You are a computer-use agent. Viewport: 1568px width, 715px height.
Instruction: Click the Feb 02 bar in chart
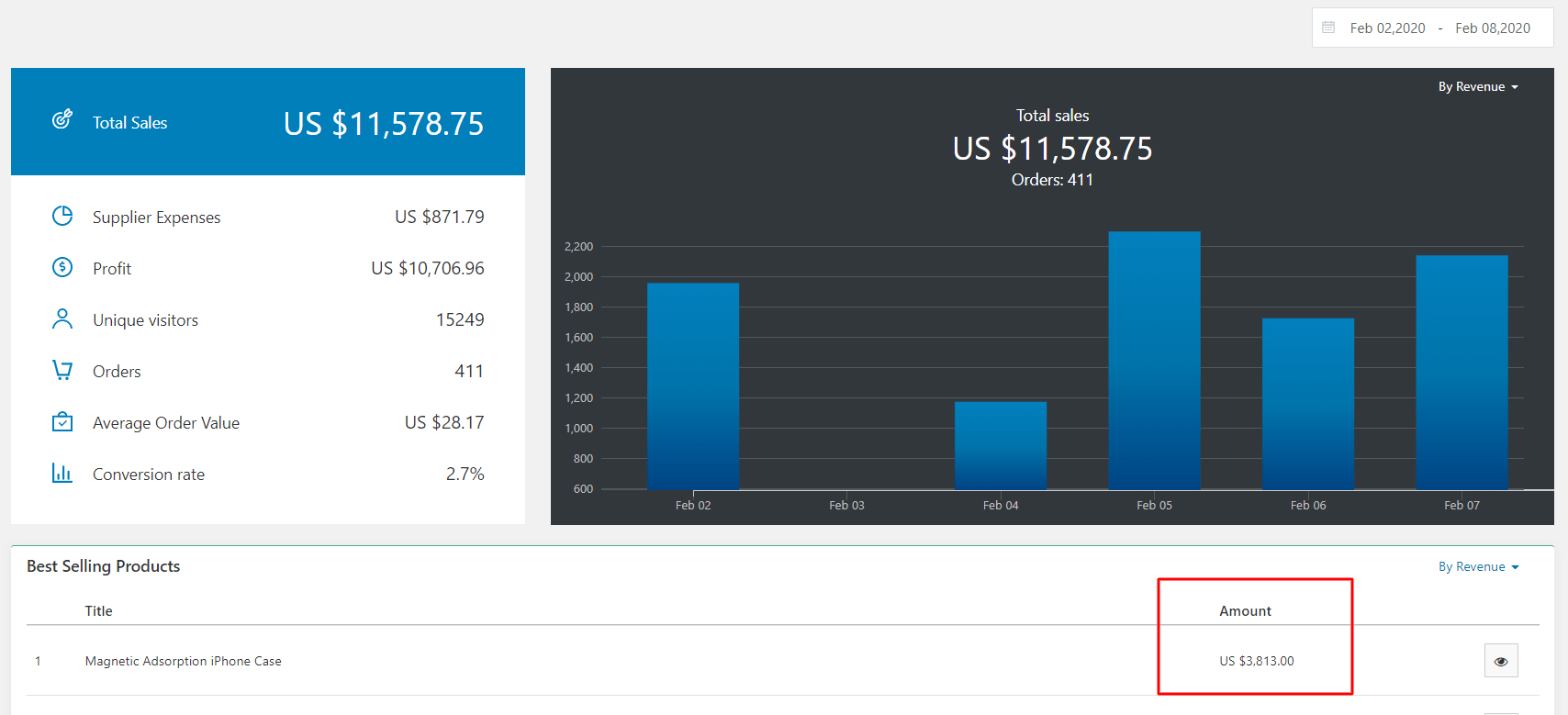click(x=693, y=385)
